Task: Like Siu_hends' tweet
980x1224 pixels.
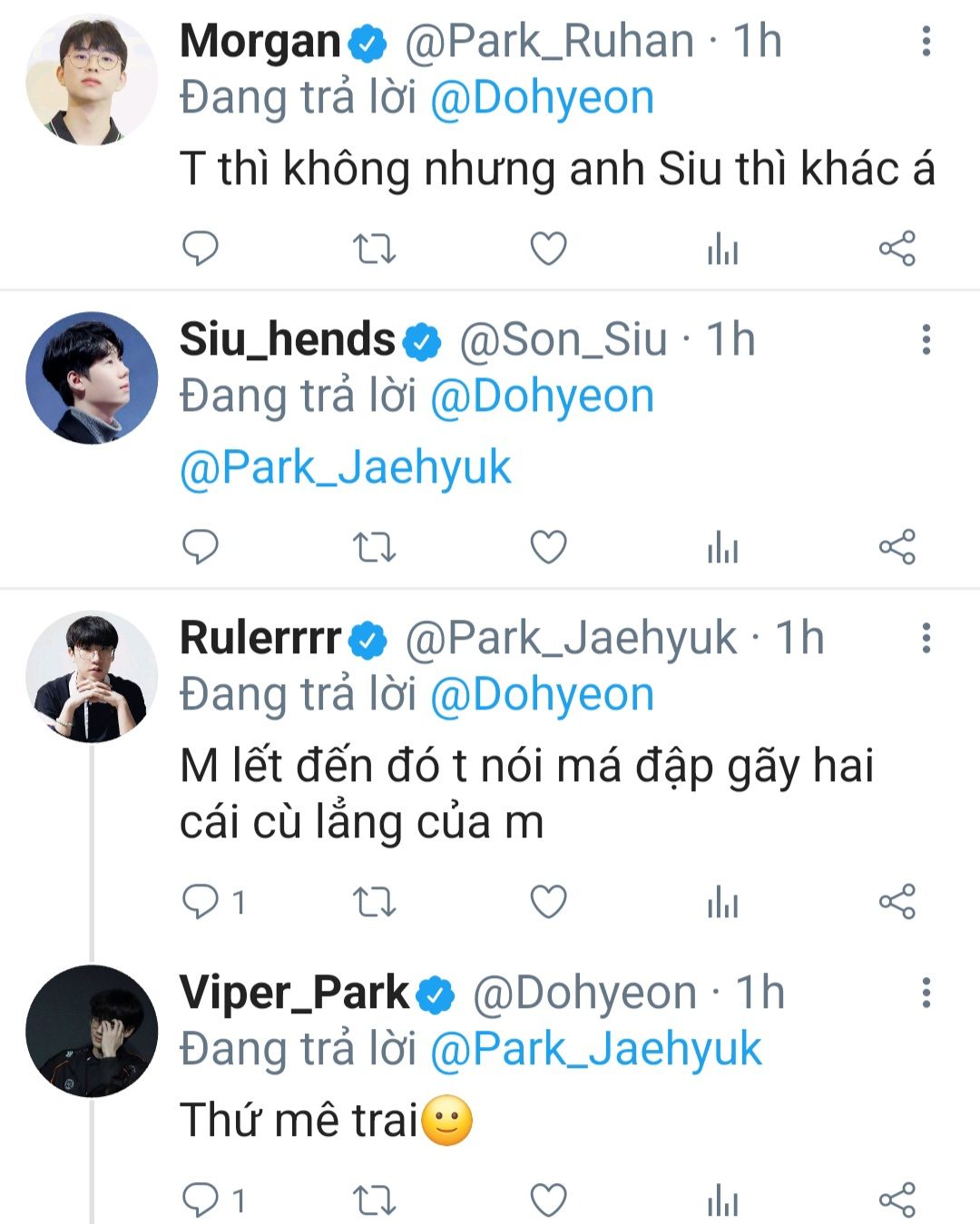Action: [548, 547]
